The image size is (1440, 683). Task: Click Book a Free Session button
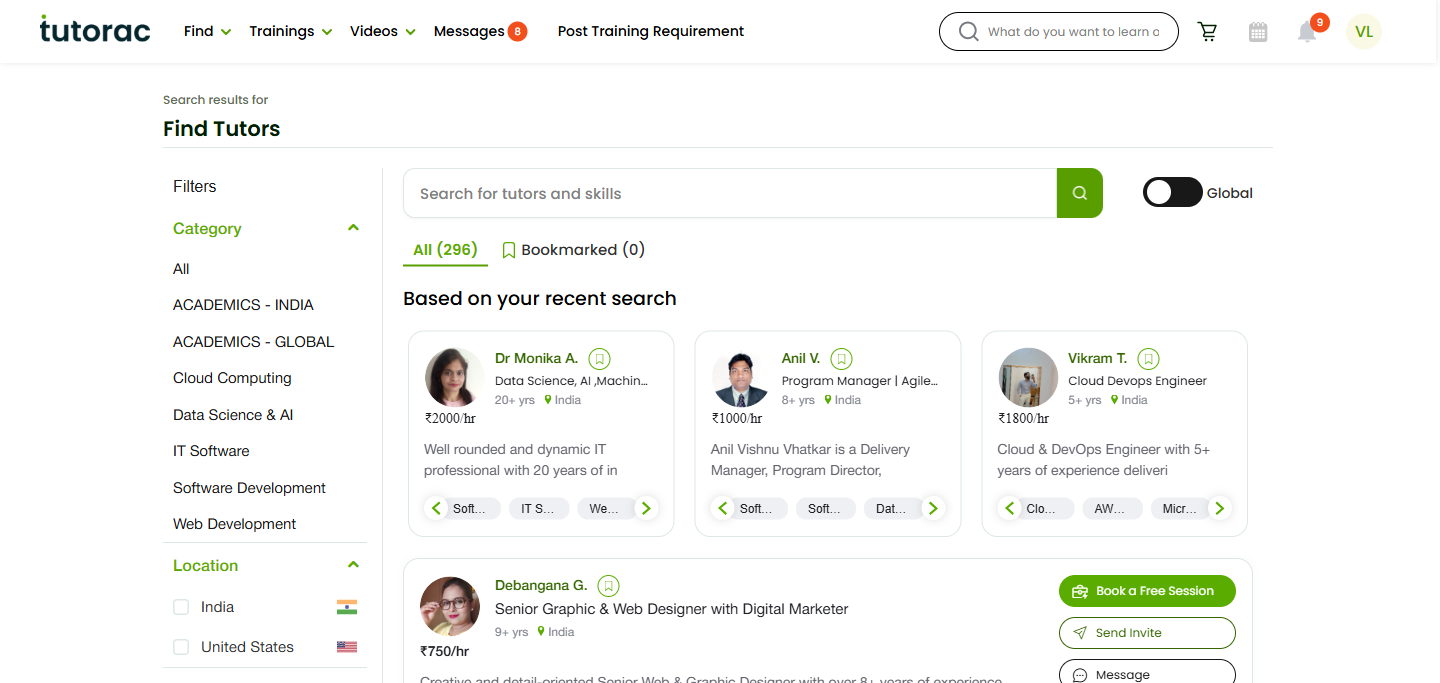point(1147,591)
